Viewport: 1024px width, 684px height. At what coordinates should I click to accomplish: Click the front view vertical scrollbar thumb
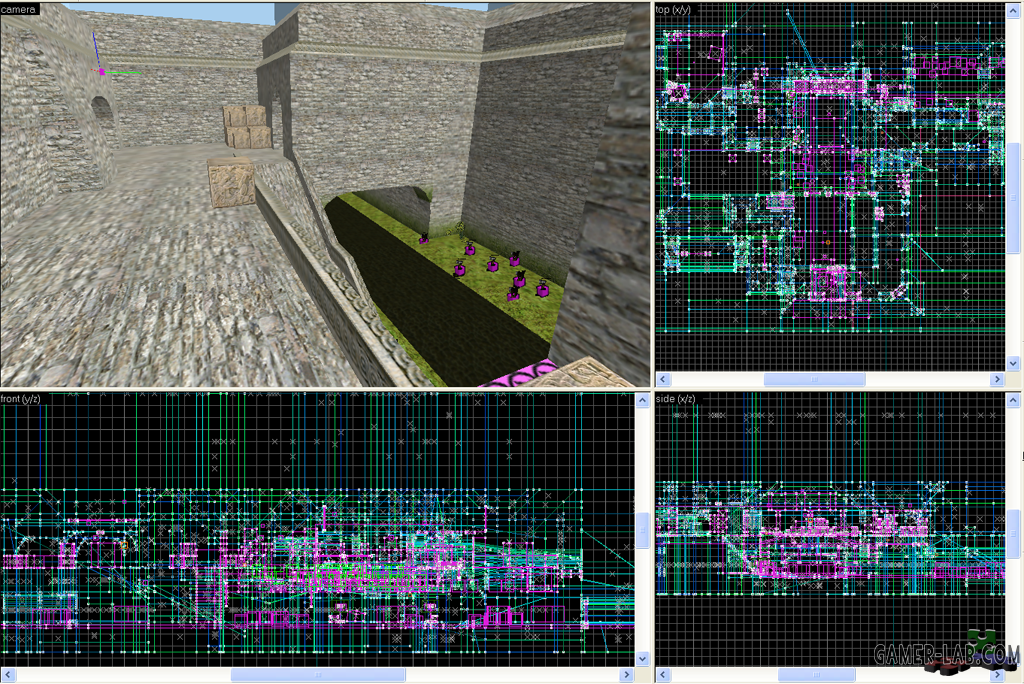pos(643,530)
